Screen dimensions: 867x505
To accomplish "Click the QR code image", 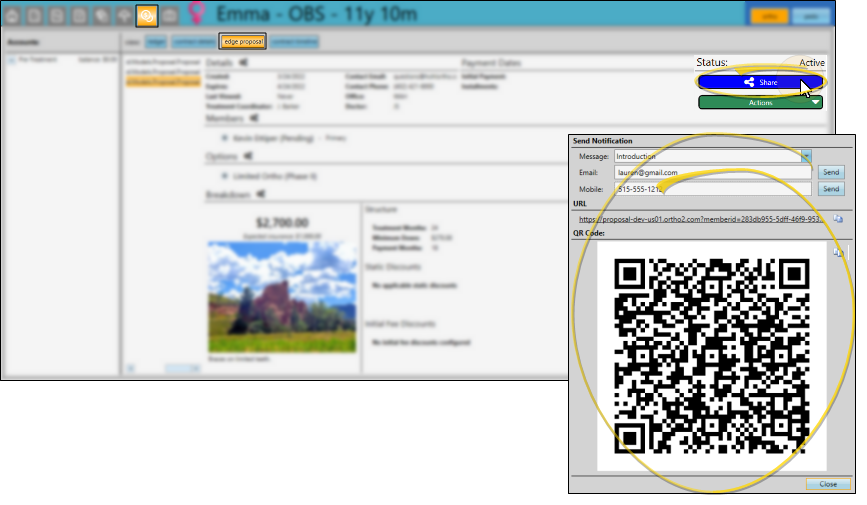I will pos(711,357).
